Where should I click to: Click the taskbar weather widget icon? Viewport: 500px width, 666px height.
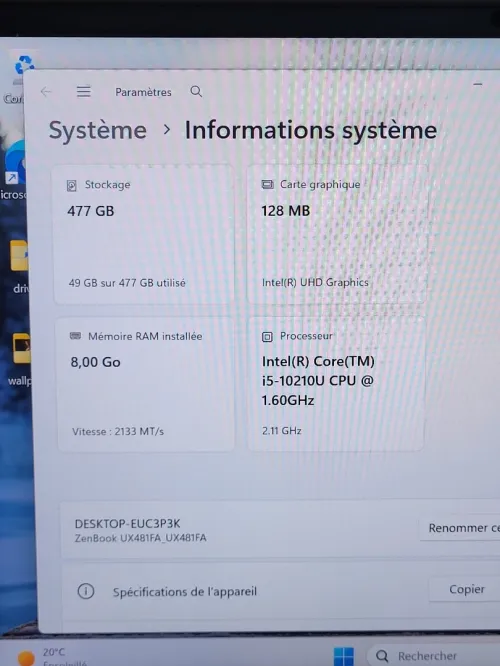26,658
